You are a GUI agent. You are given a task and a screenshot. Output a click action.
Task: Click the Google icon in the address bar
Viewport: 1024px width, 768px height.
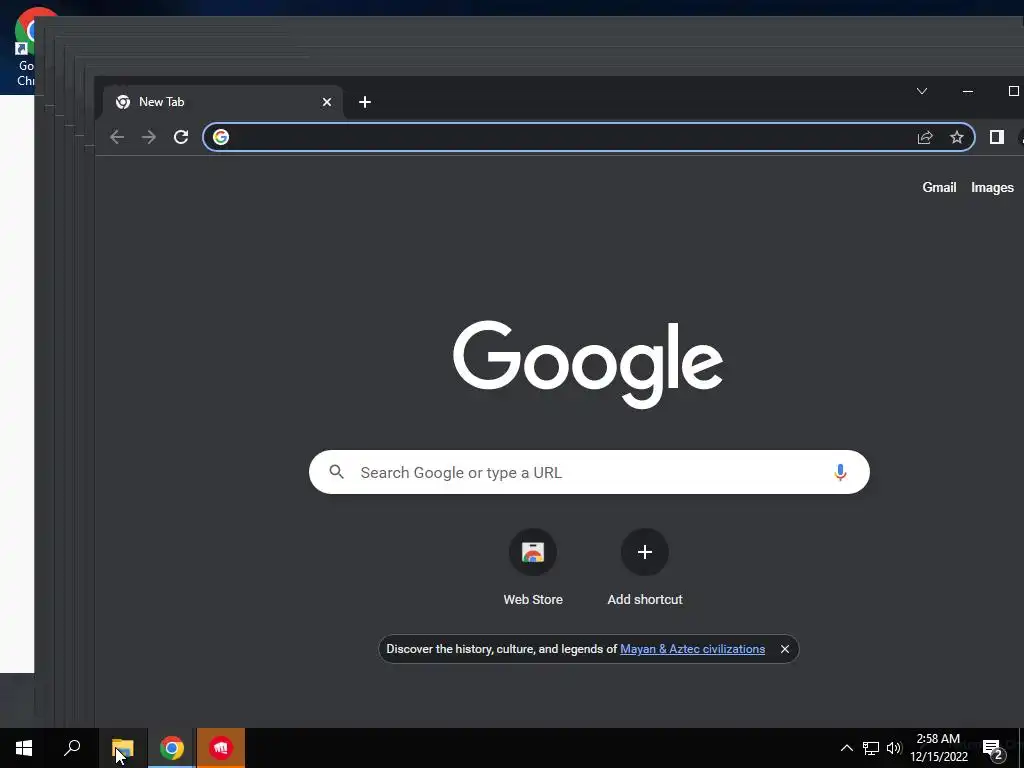[221, 137]
